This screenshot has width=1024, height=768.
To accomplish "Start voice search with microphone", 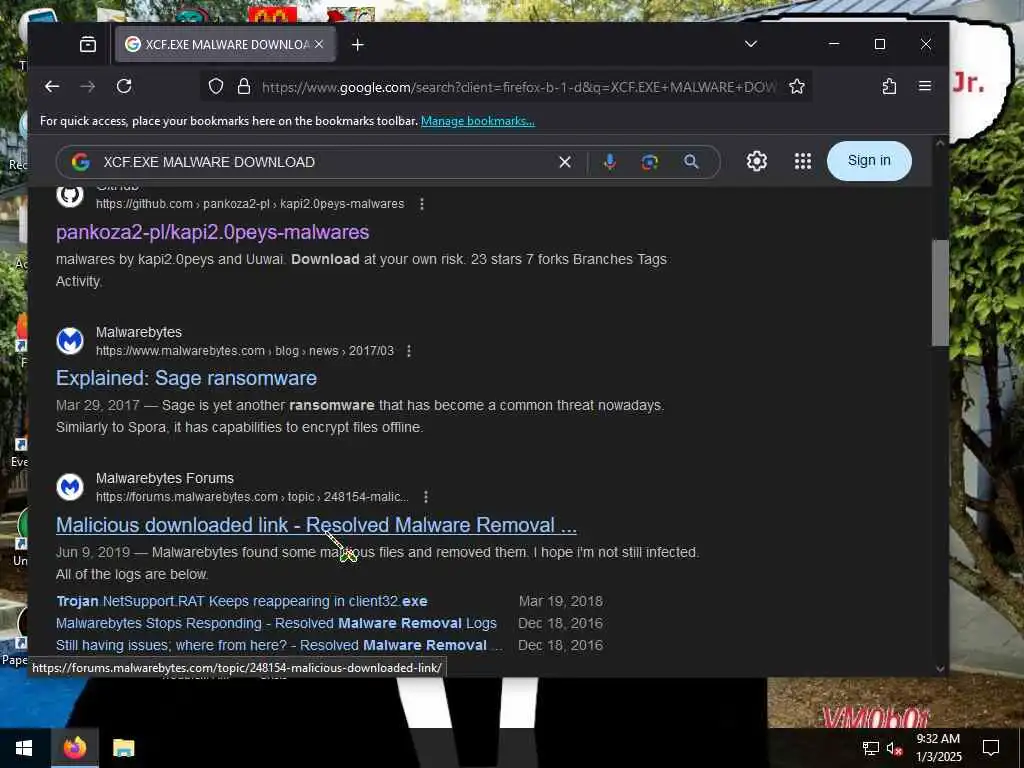I will [609, 162].
